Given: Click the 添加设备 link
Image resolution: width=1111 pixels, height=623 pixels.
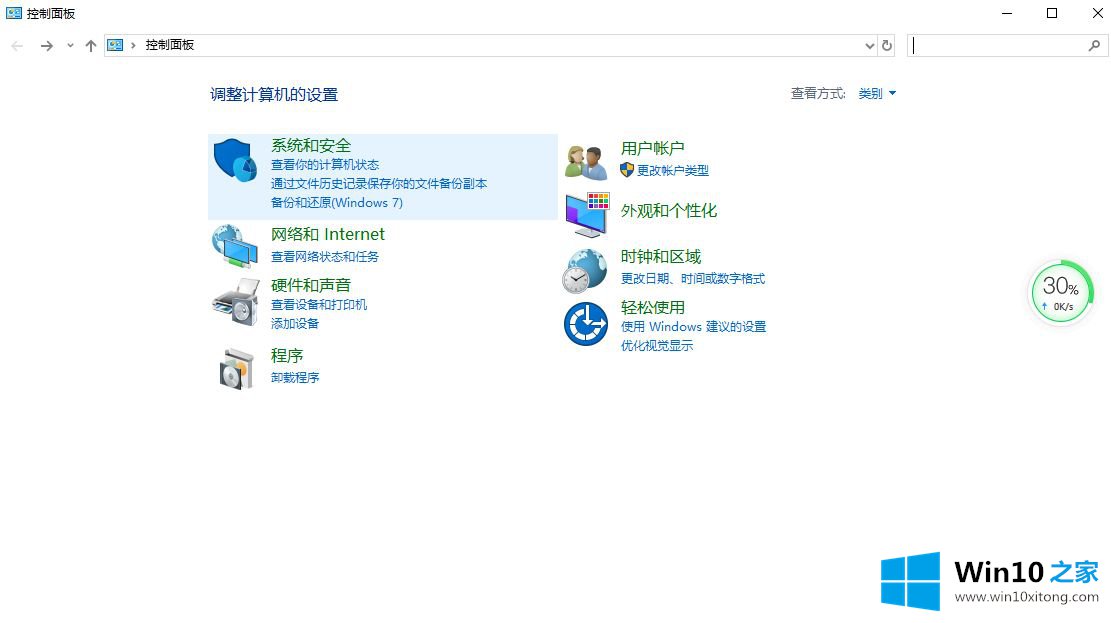Looking at the screenshot, I should (295, 324).
